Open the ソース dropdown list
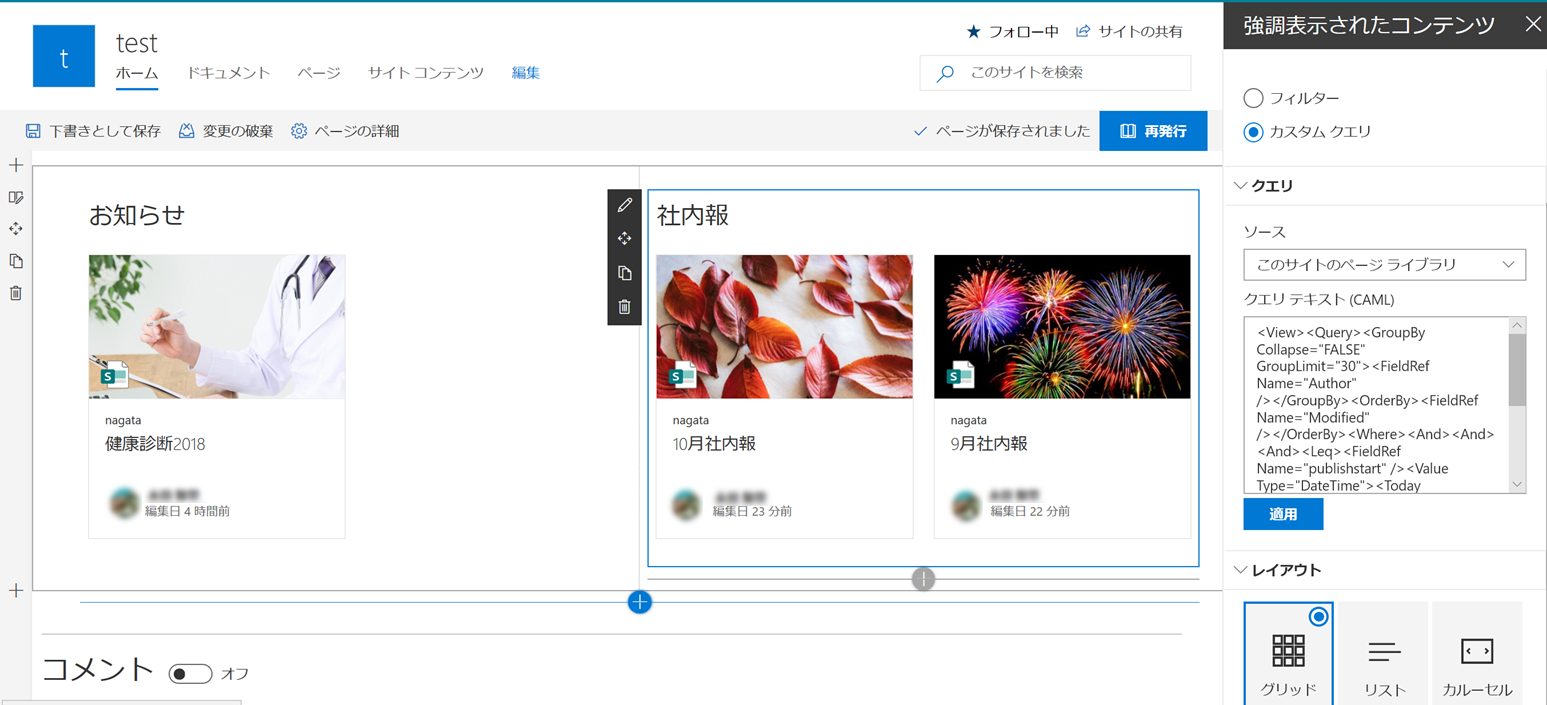Viewport: 1547px width, 705px height. point(1384,265)
